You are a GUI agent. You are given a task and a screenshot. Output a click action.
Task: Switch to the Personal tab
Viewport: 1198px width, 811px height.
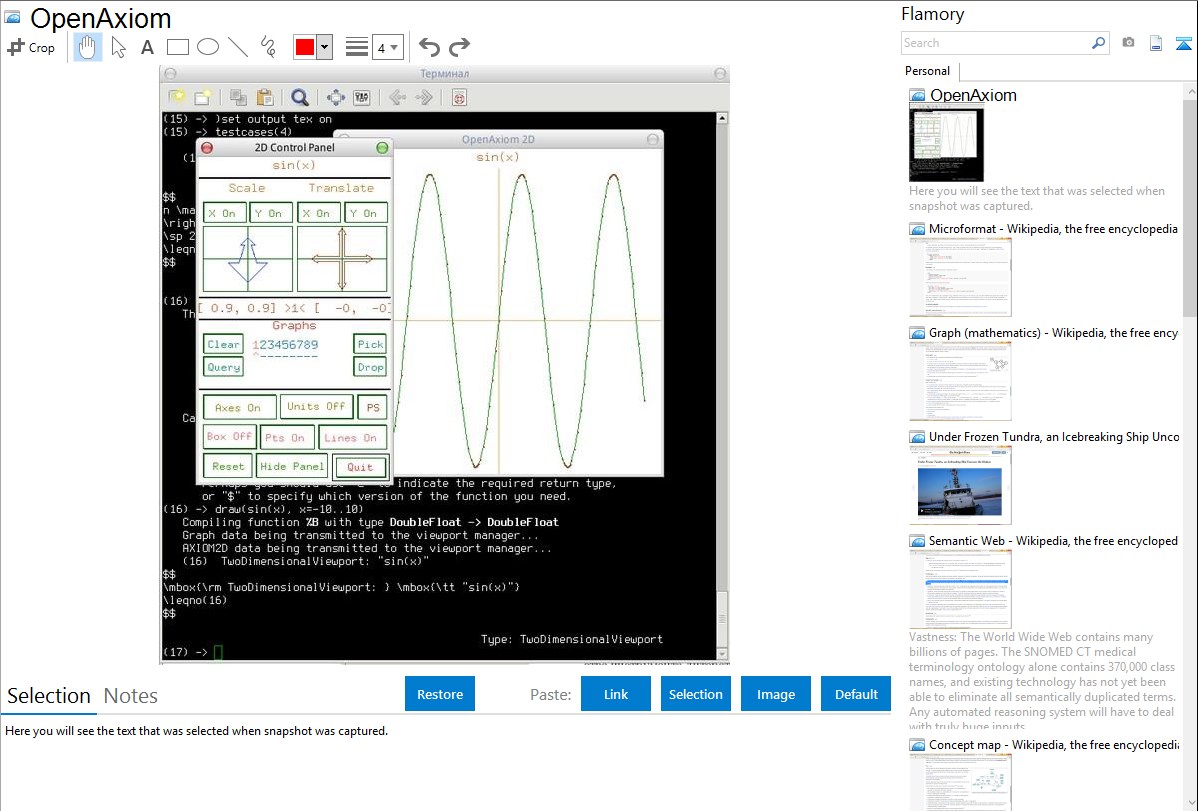click(927, 71)
